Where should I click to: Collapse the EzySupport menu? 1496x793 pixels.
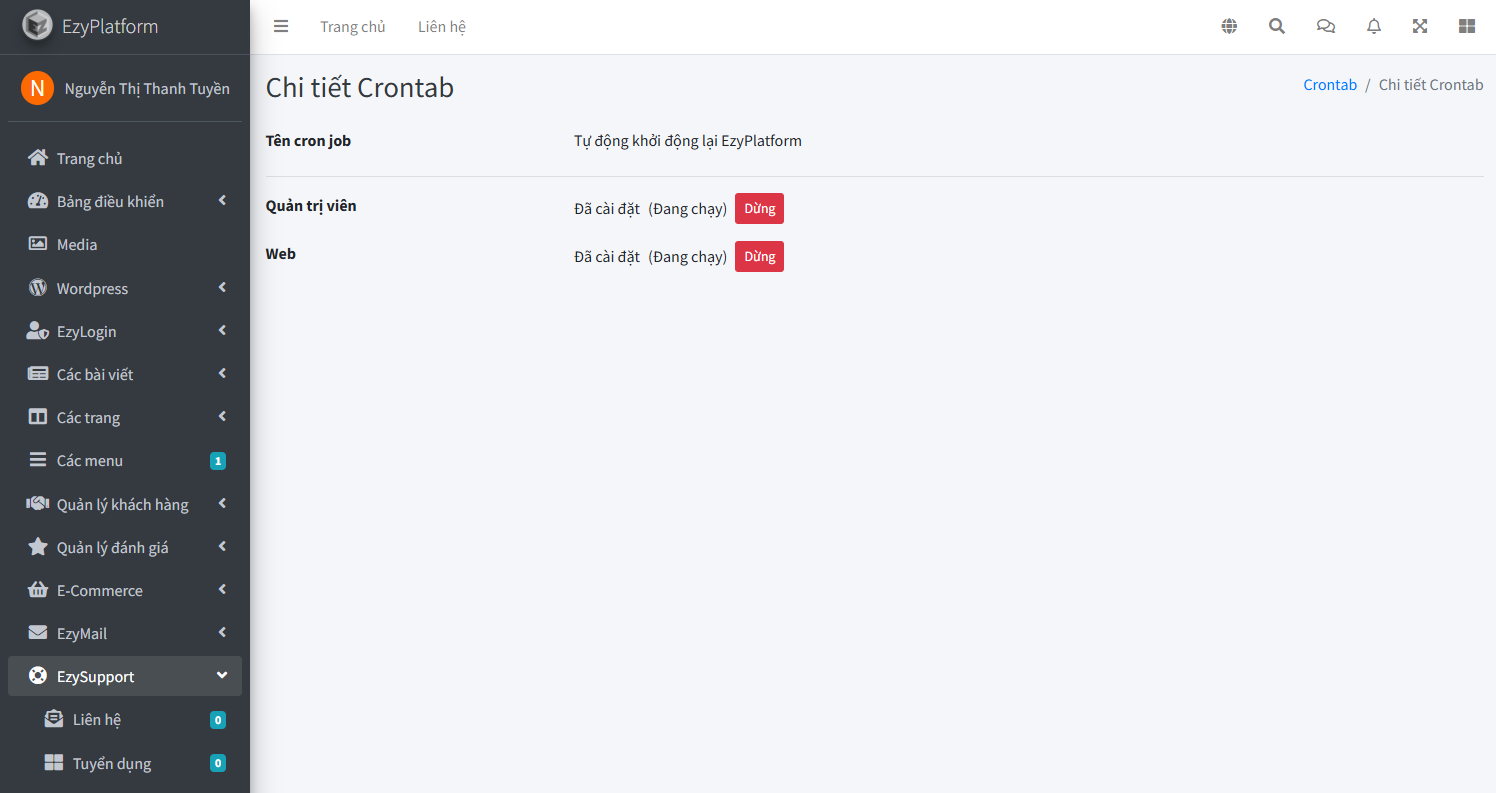[x=125, y=676]
